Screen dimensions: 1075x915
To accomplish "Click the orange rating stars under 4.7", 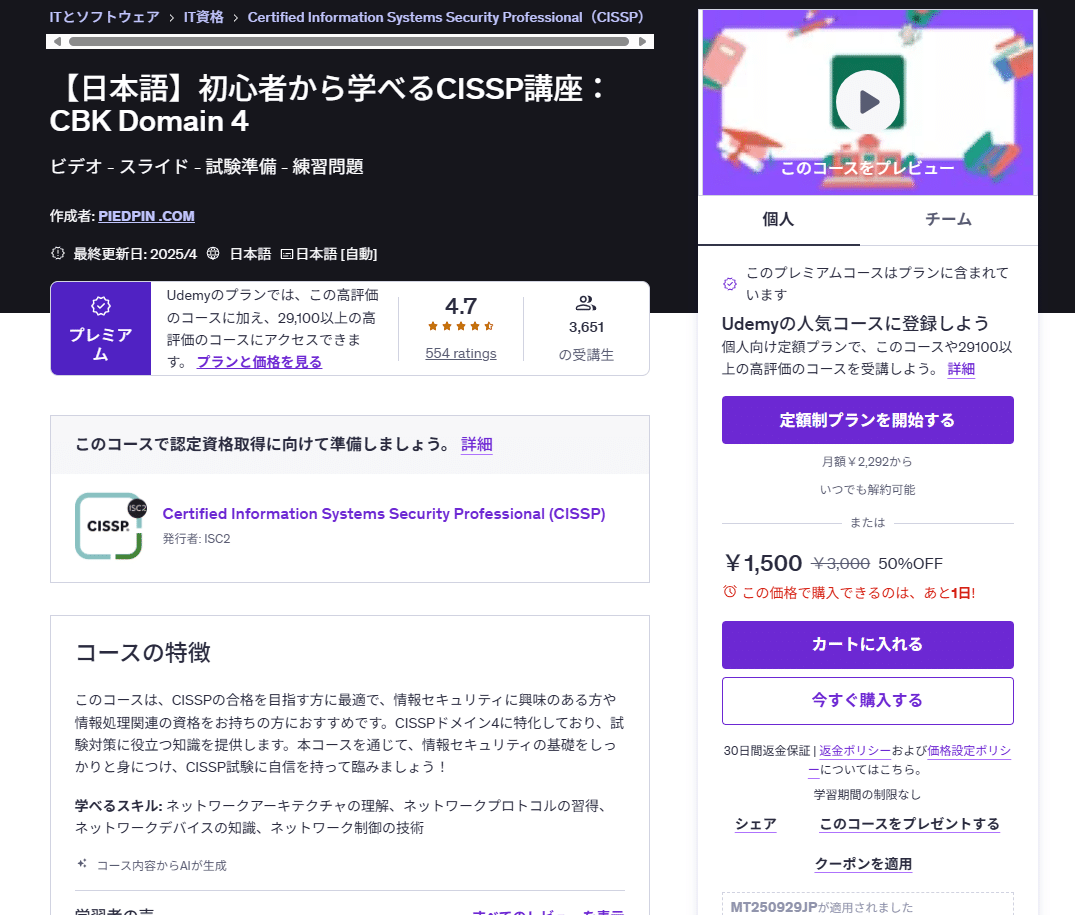I will point(460,325).
